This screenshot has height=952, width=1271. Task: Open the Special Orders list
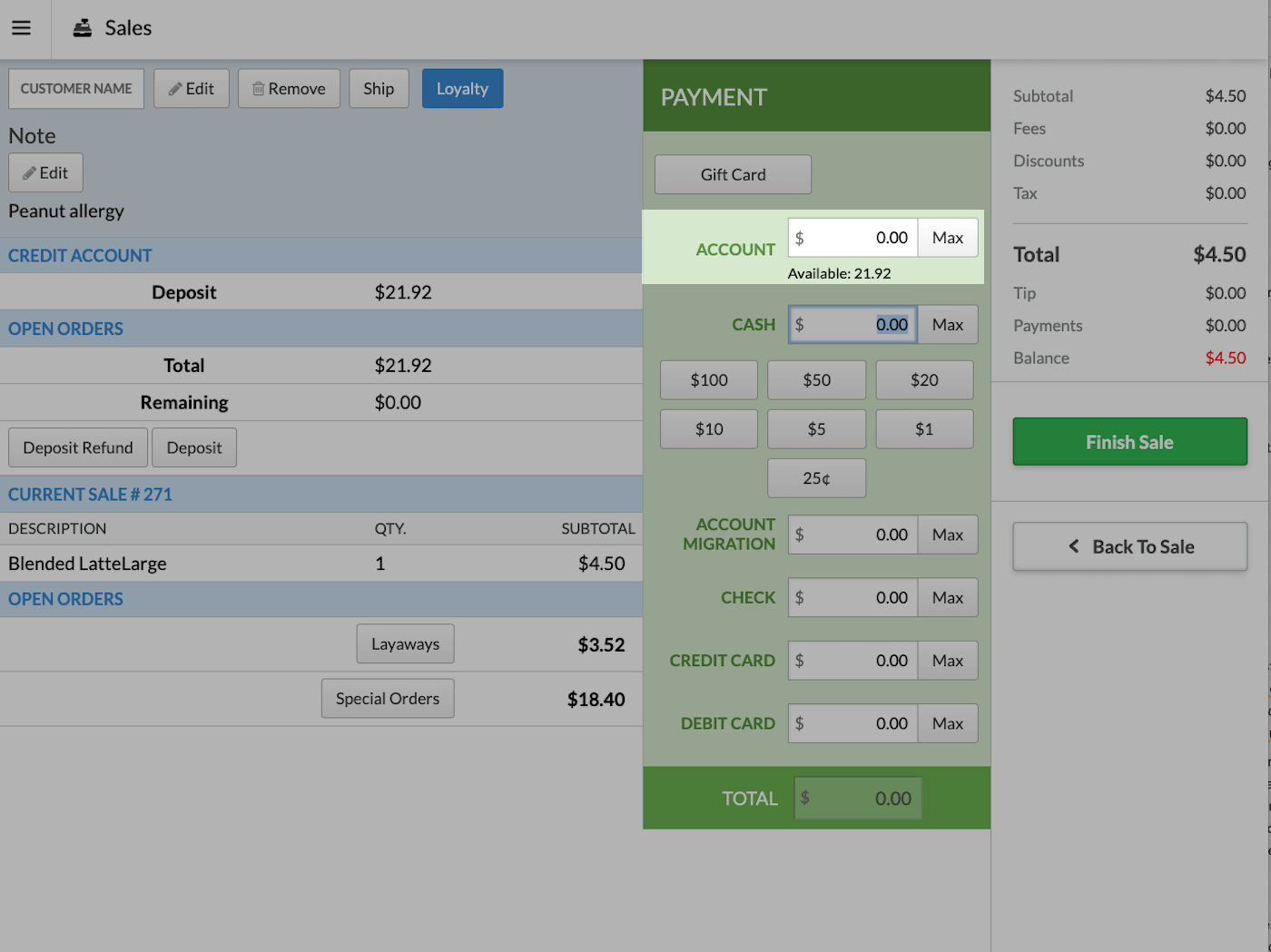(387, 698)
